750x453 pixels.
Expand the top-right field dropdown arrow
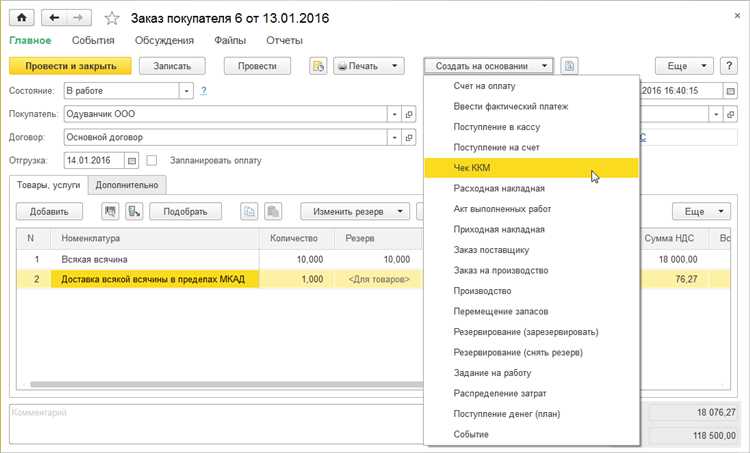click(x=716, y=114)
